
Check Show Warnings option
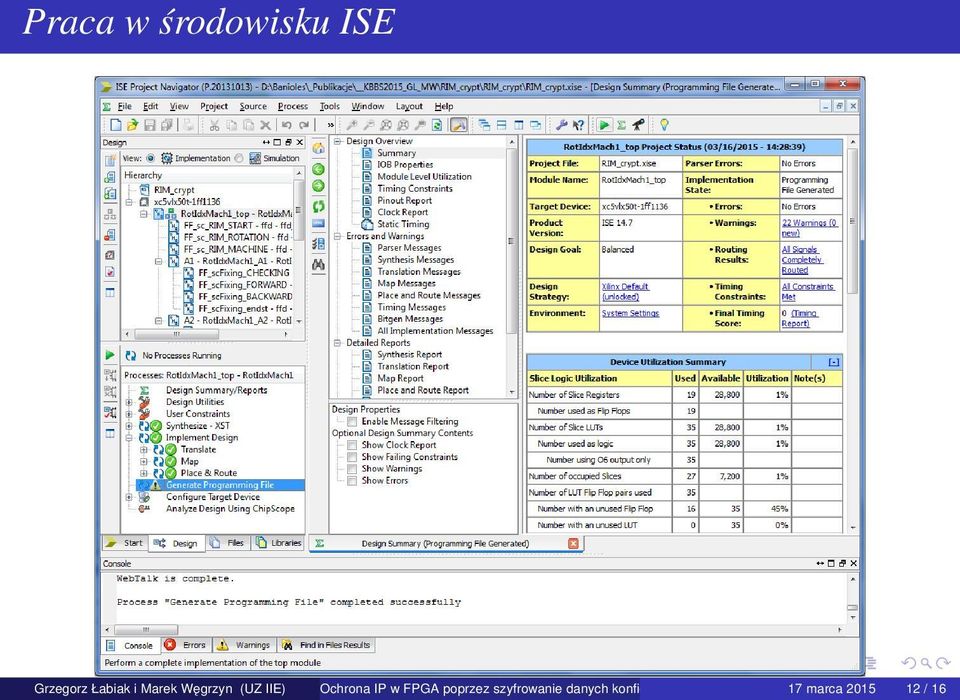click(352, 469)
